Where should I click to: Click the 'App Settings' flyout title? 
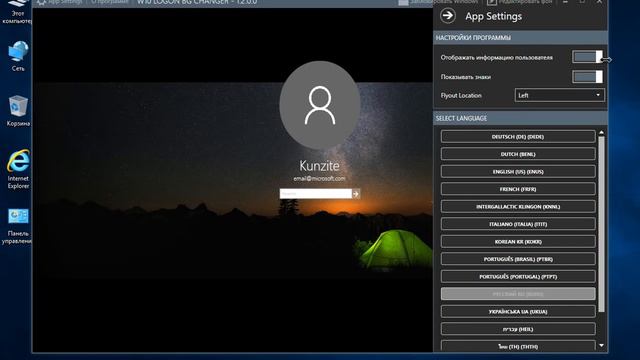tap(493, 16)
